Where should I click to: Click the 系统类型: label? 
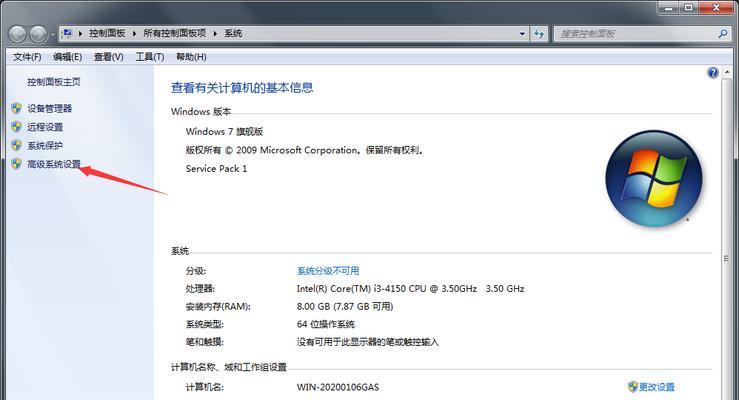[x=205, y=324]
